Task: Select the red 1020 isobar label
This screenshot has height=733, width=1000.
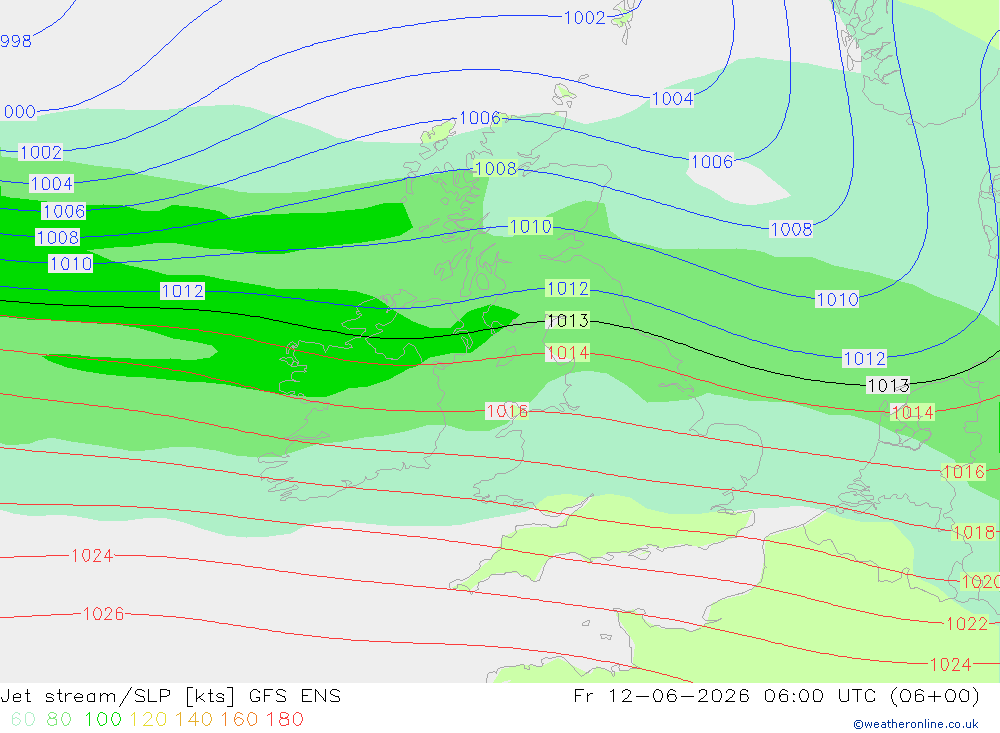Action: pos(980,581)
